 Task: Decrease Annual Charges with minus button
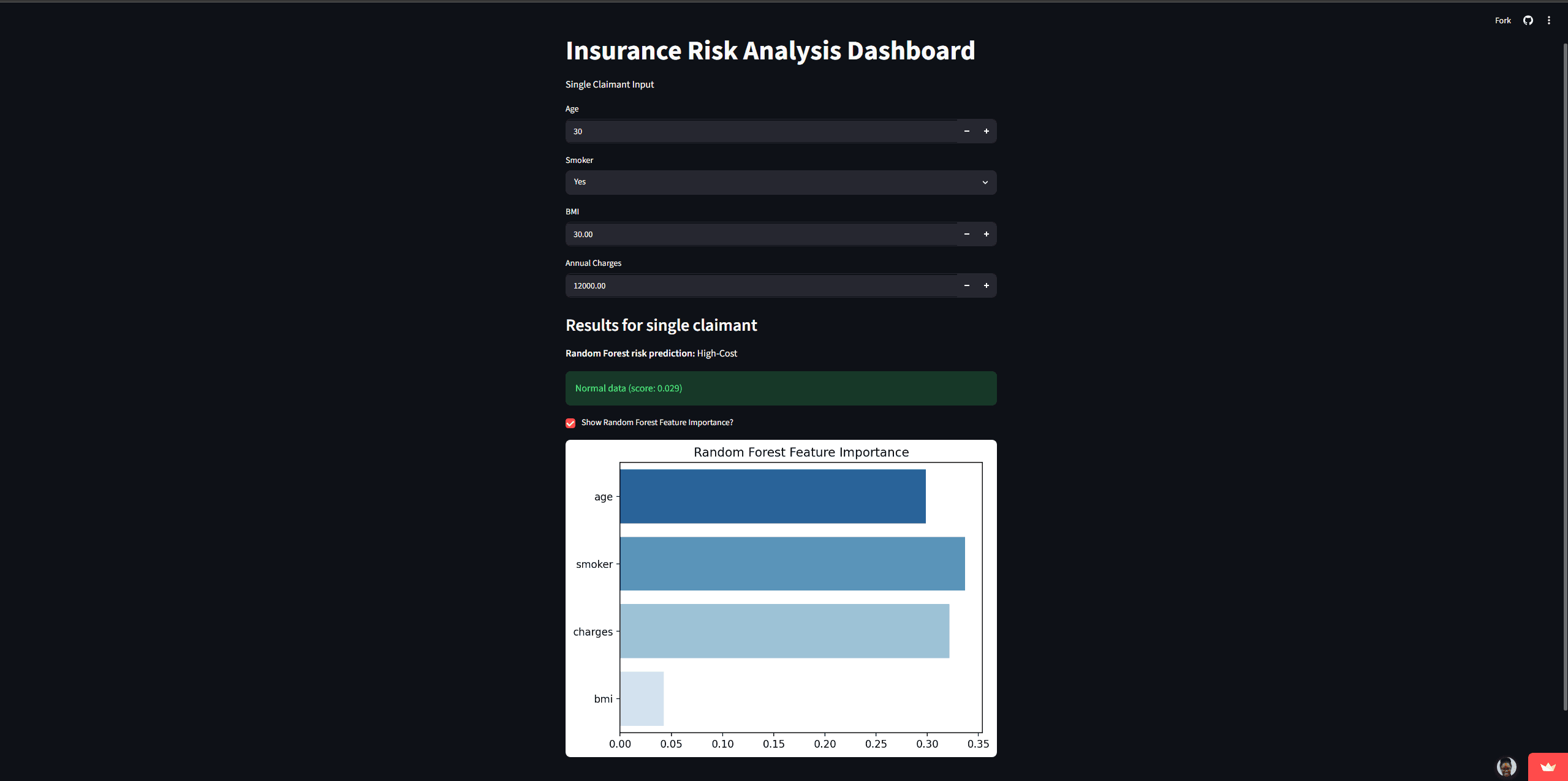pos(967,285)
